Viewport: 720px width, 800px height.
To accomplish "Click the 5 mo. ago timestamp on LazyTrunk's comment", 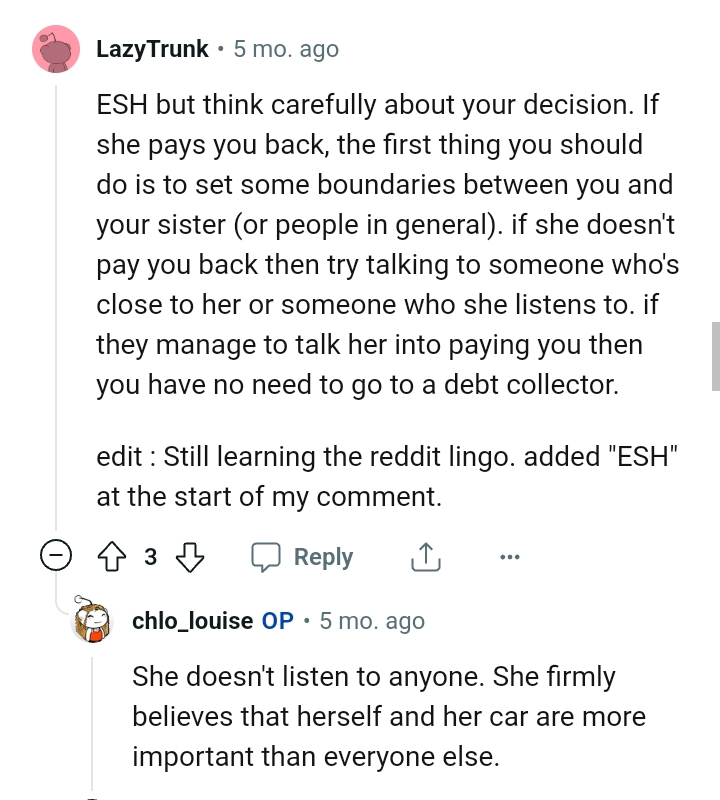I will pyautogui.click(x=285, y=48).
